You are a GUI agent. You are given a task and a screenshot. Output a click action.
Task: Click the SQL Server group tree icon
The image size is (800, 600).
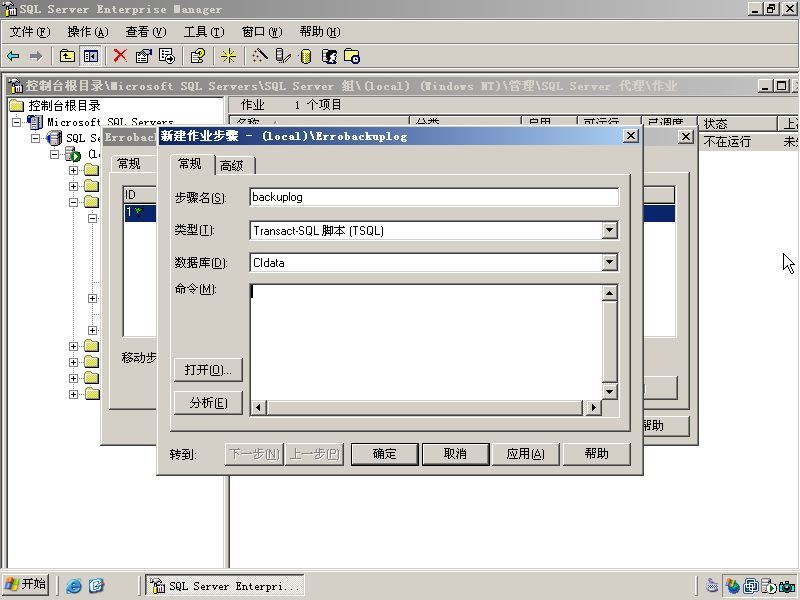[x=54, y=138]
